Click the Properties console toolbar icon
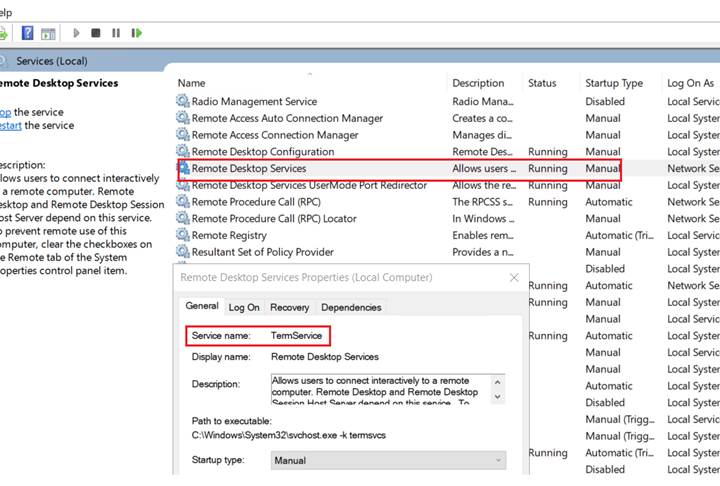720x486 pixels. (48, 34)
